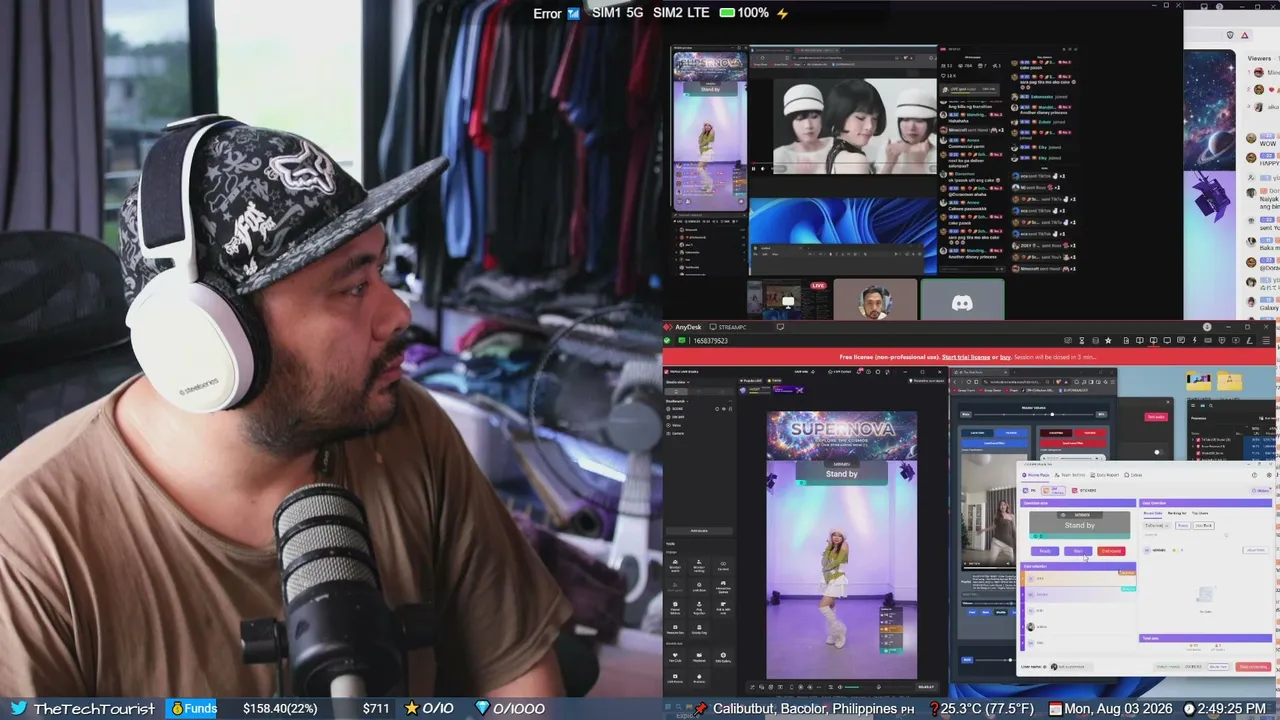Open the thumbnail with the red LIVE badge

tap(789, 300)
